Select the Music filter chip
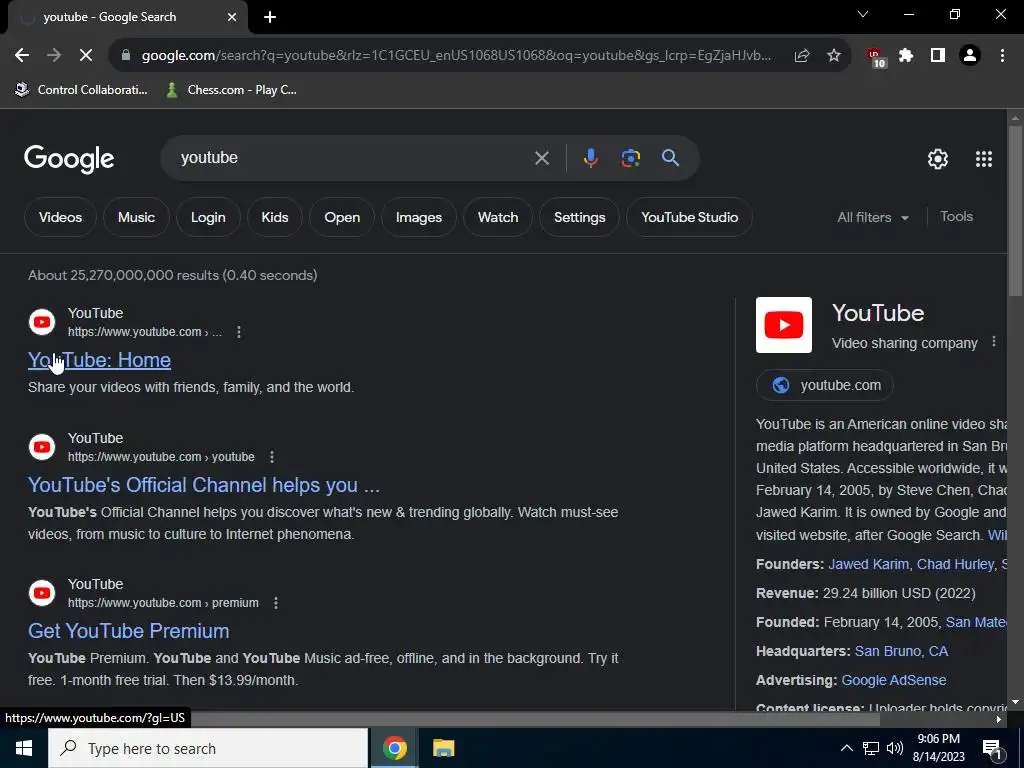This screenshot has width=1024, height=768. [x=136, y=217]
